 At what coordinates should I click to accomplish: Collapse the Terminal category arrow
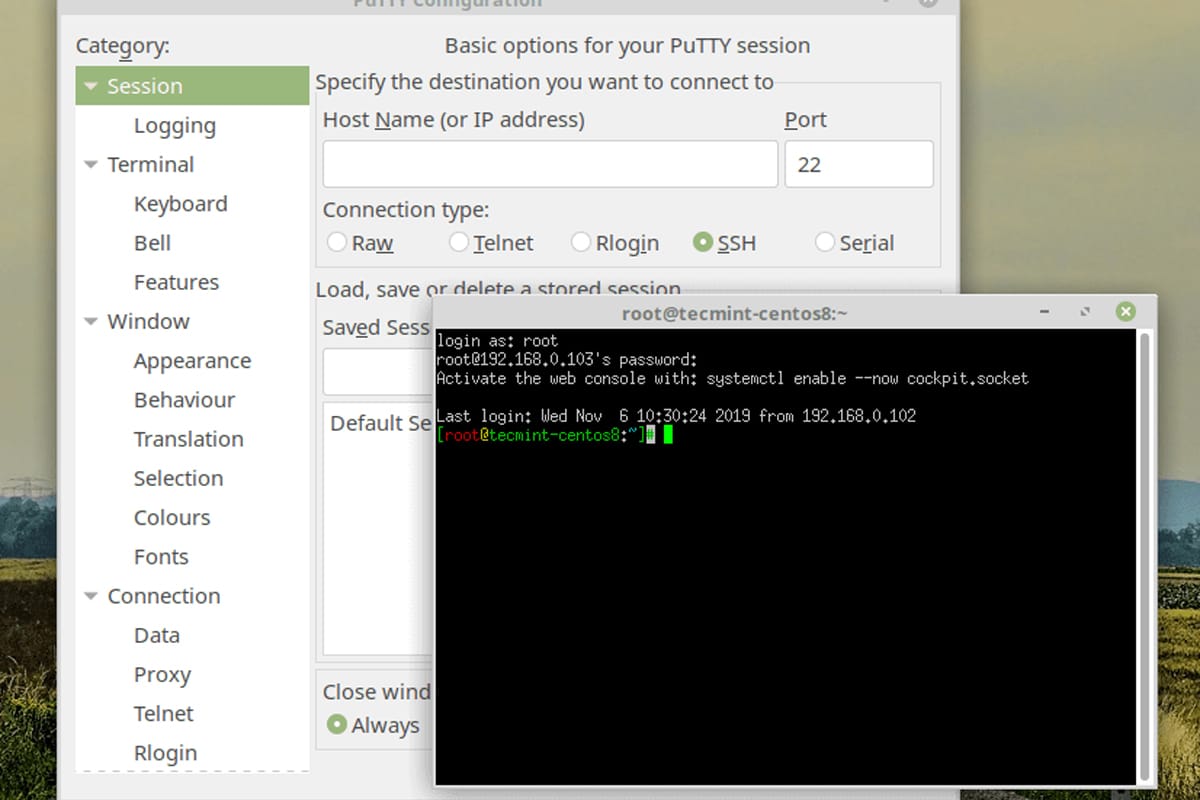click(x=91, y=165)
